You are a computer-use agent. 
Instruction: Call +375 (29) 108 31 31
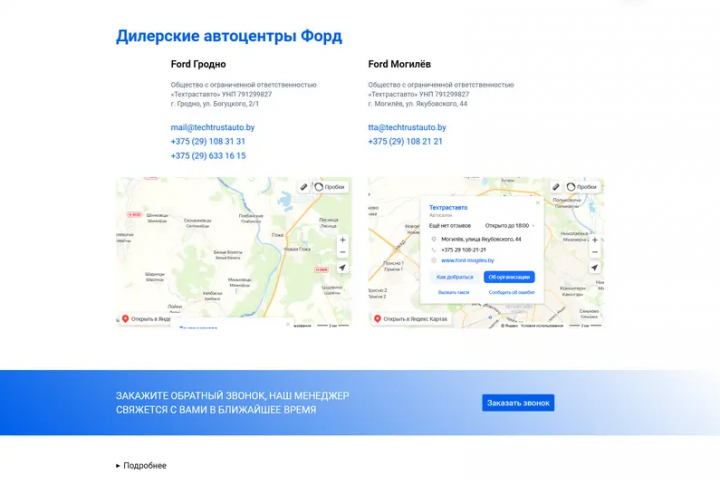click(208, 141)
